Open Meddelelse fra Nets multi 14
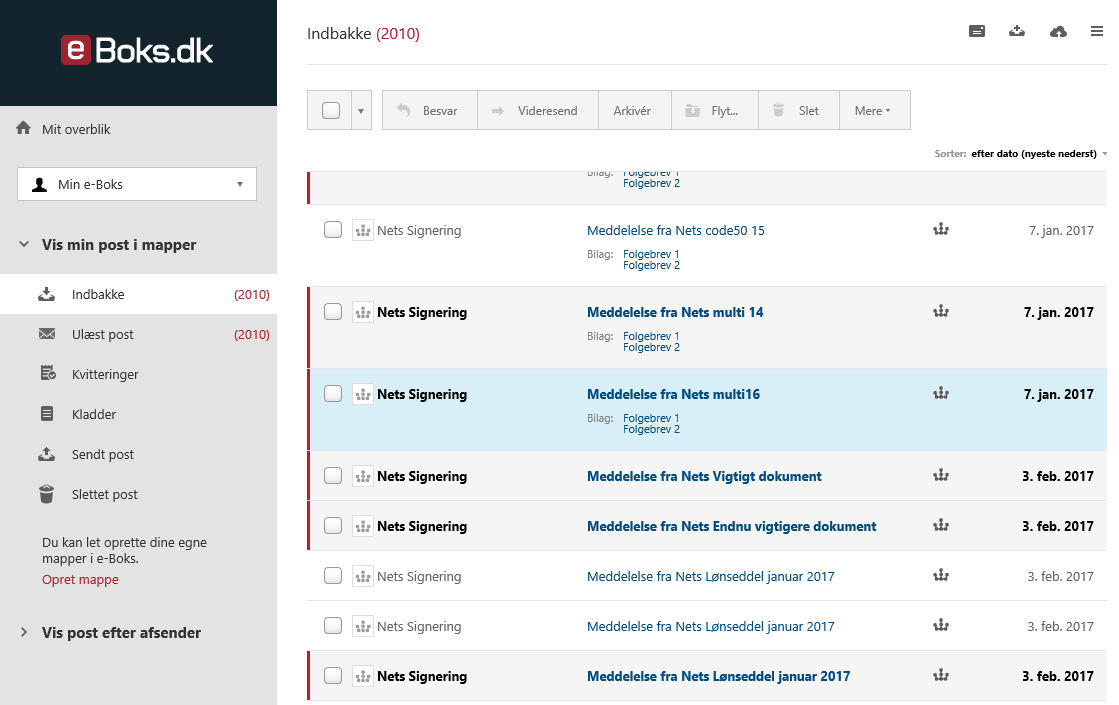Viewport: 1119px width, 705px height. pyautogui.click(x=674, y=313)
